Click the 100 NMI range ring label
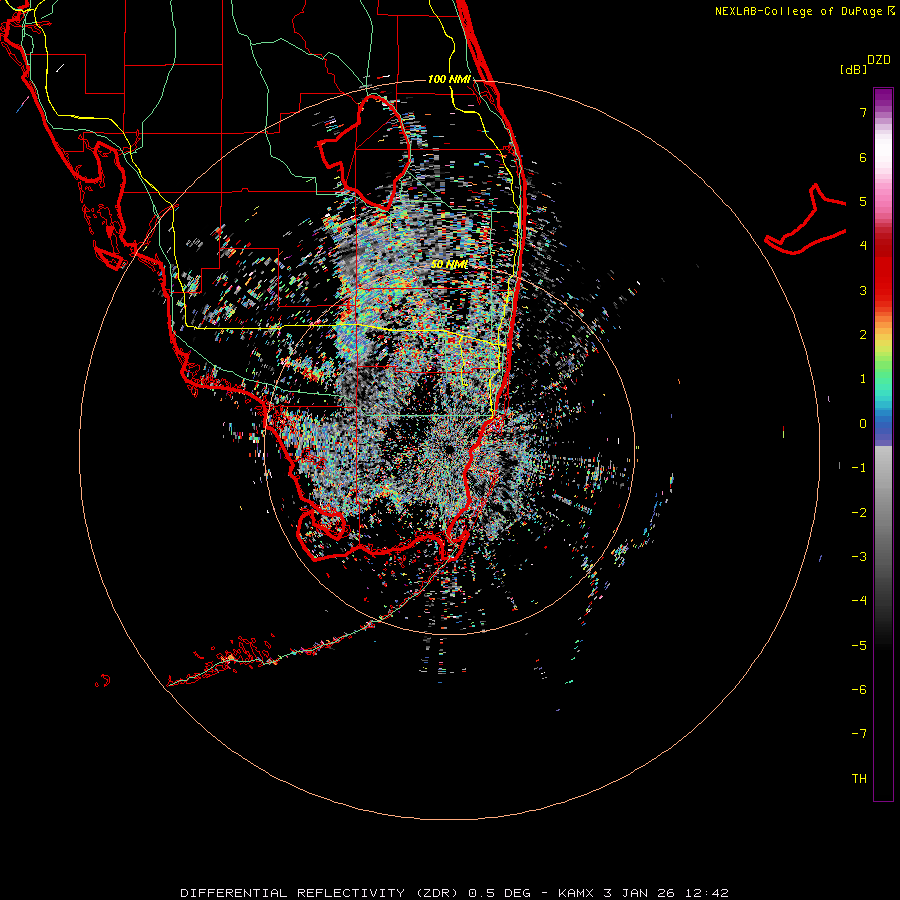The width and height of the screenshot is (900, 900). coord(449,79)
